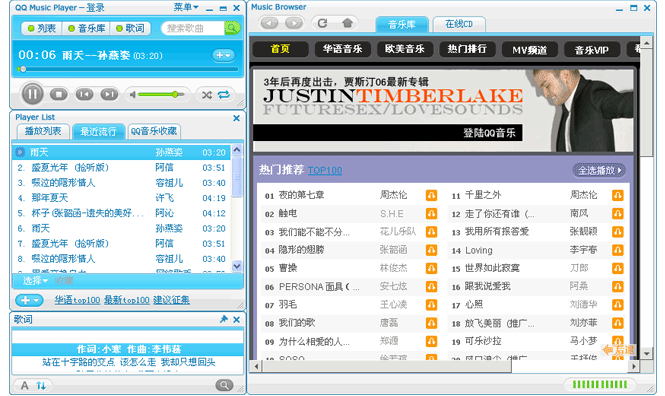Select row 6 雨天 in player list
Image resolution: width=665 pixels, height=396 pixels.
point(121,229)
